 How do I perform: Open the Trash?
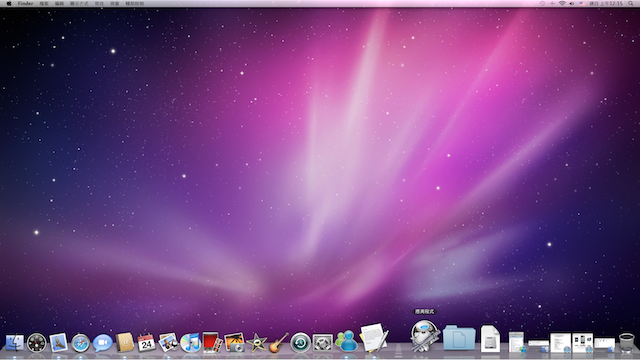pyautogui.click(x=627, y=343)
